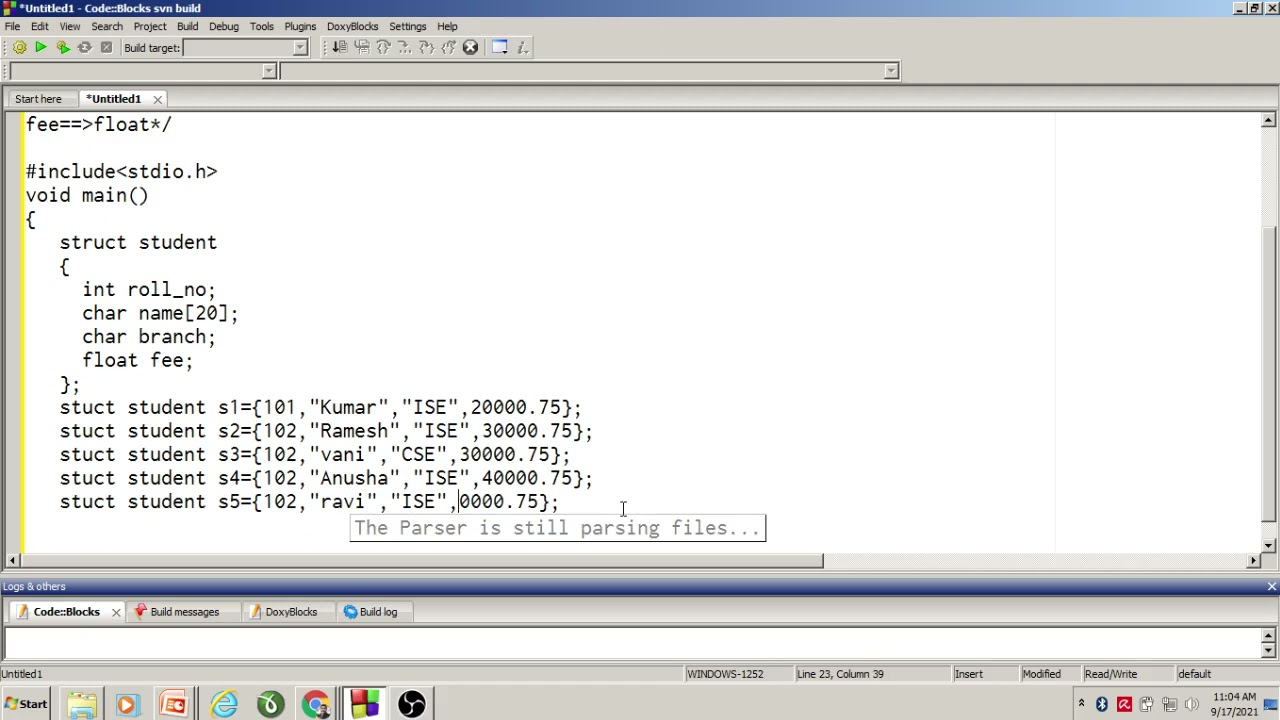Click the editor horizontal scrollbar thumb

click(x=424, y=561)
